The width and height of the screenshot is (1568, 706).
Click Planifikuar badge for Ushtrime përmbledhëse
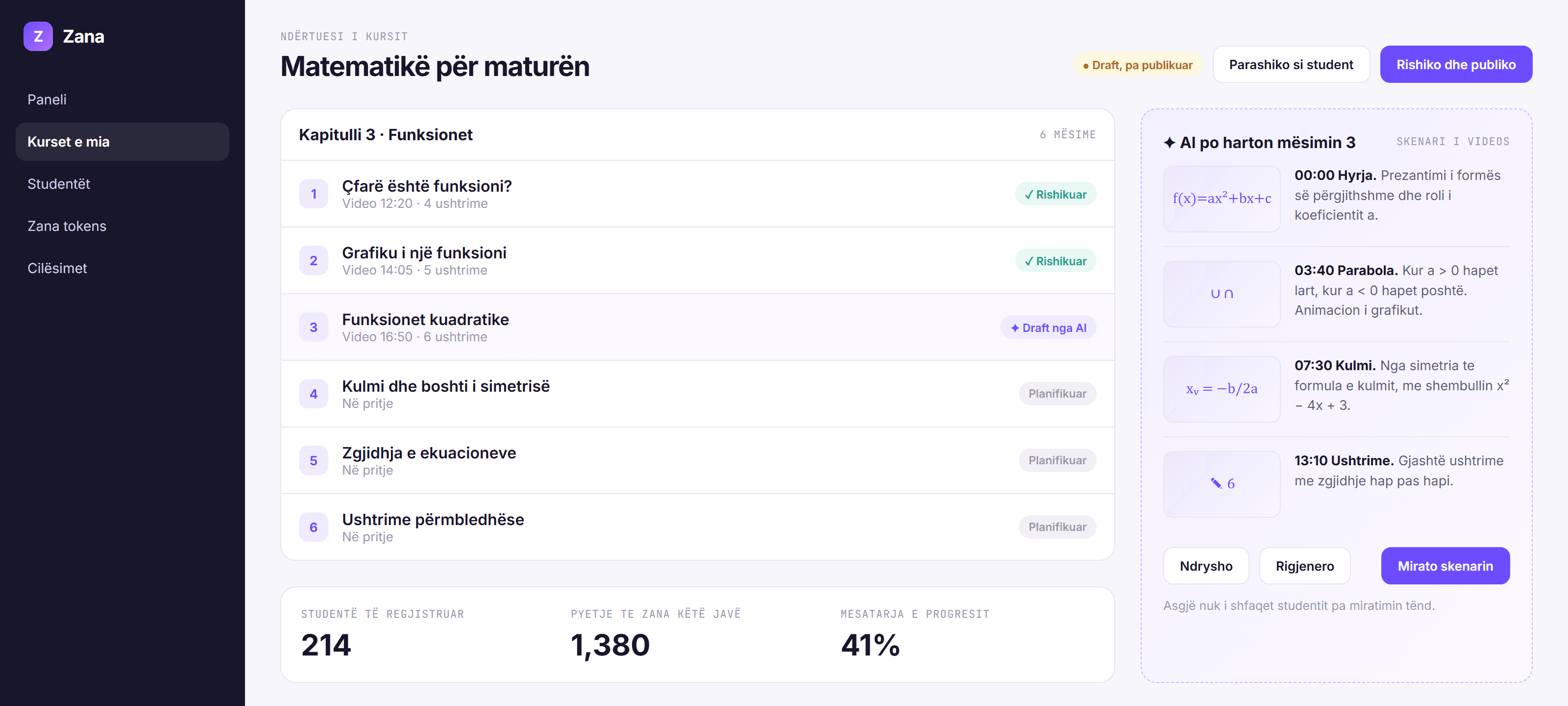[1057, 527]
